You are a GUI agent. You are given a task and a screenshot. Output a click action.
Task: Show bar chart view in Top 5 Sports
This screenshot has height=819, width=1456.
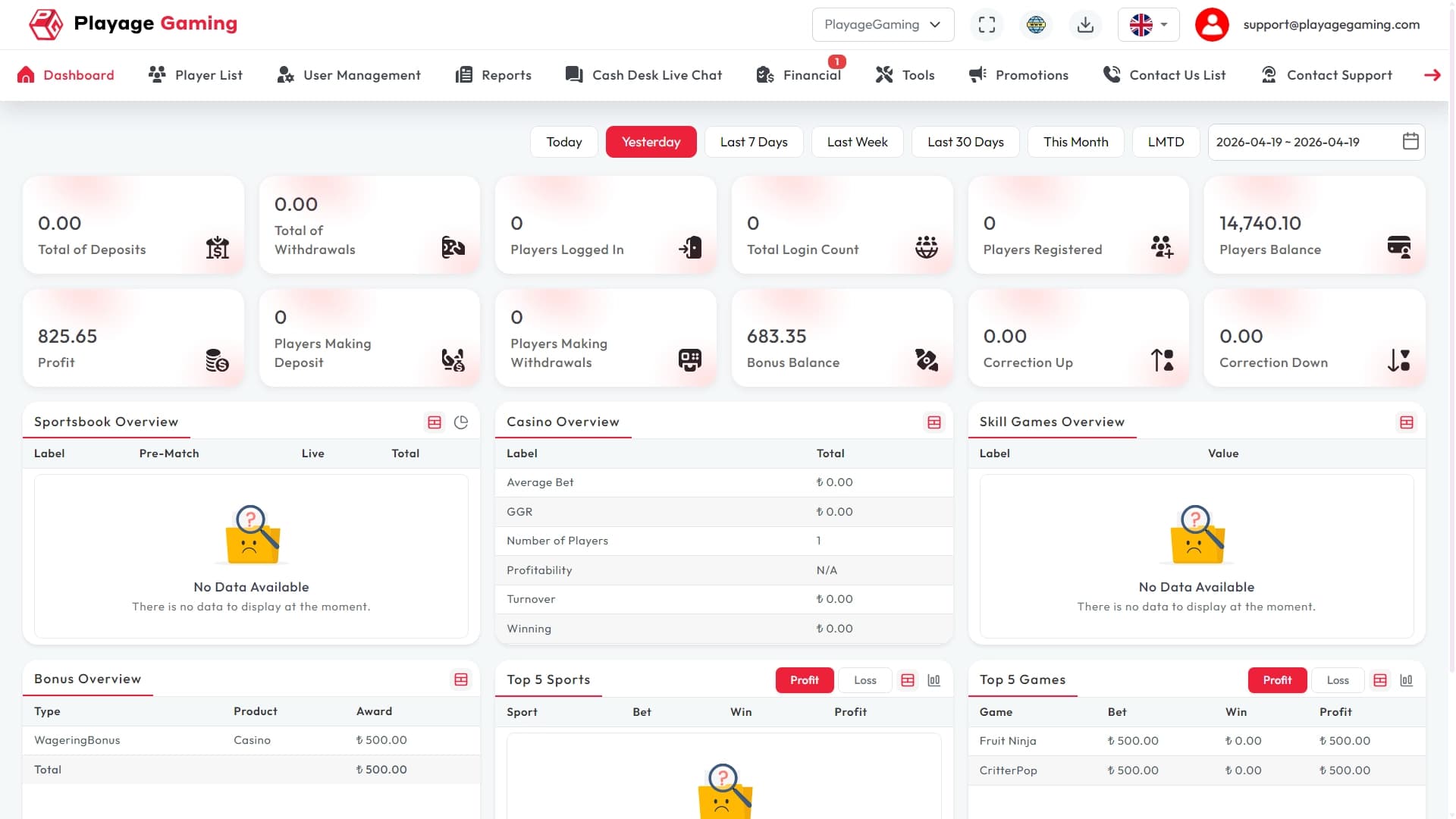click(934, 680)
